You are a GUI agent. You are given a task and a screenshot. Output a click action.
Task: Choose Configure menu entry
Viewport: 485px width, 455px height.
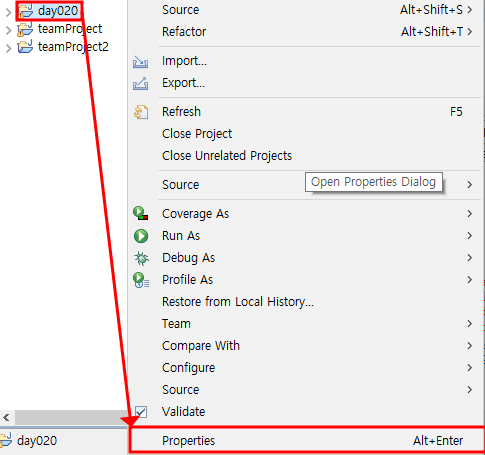click(x=306, y=368)
